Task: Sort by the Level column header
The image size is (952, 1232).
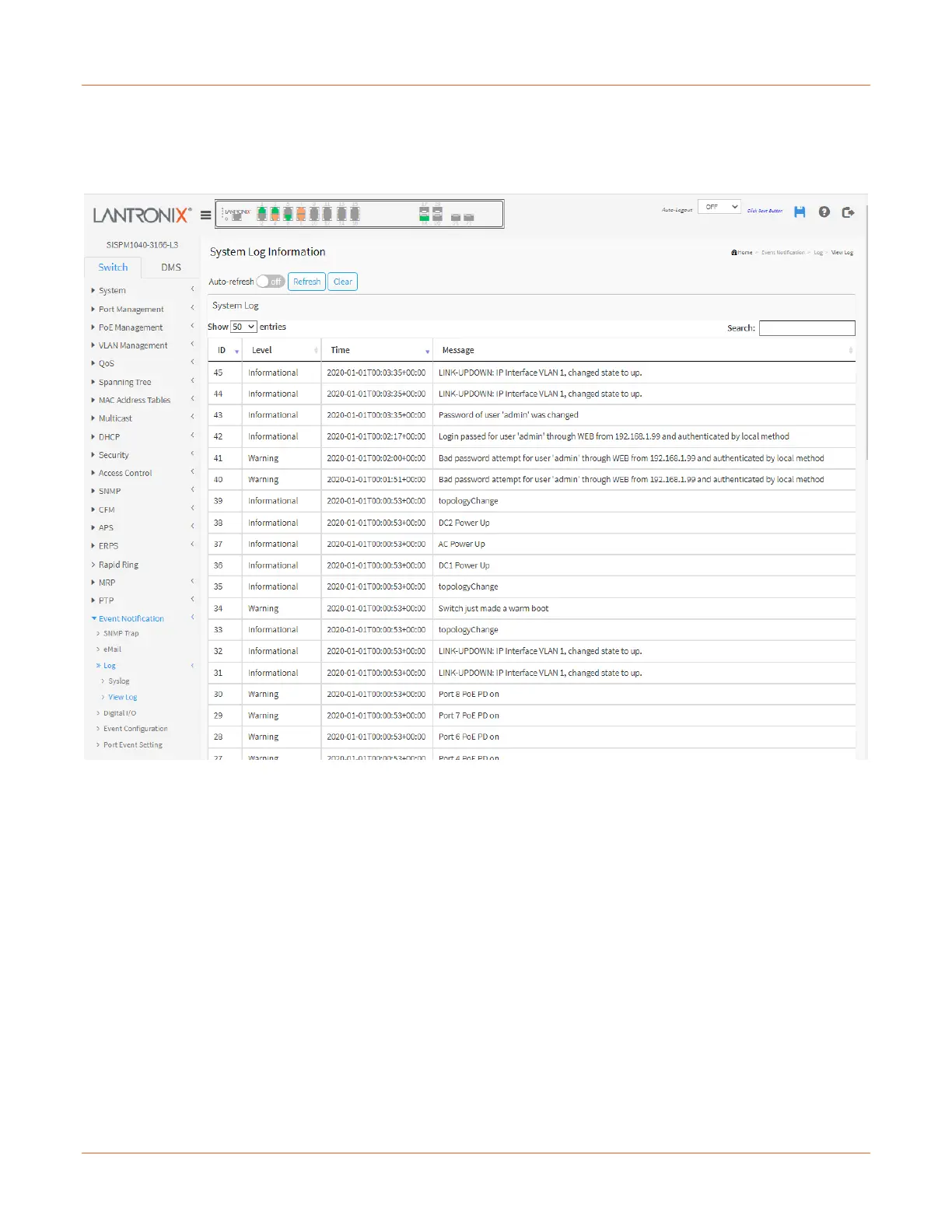Action: pos(282,350)
